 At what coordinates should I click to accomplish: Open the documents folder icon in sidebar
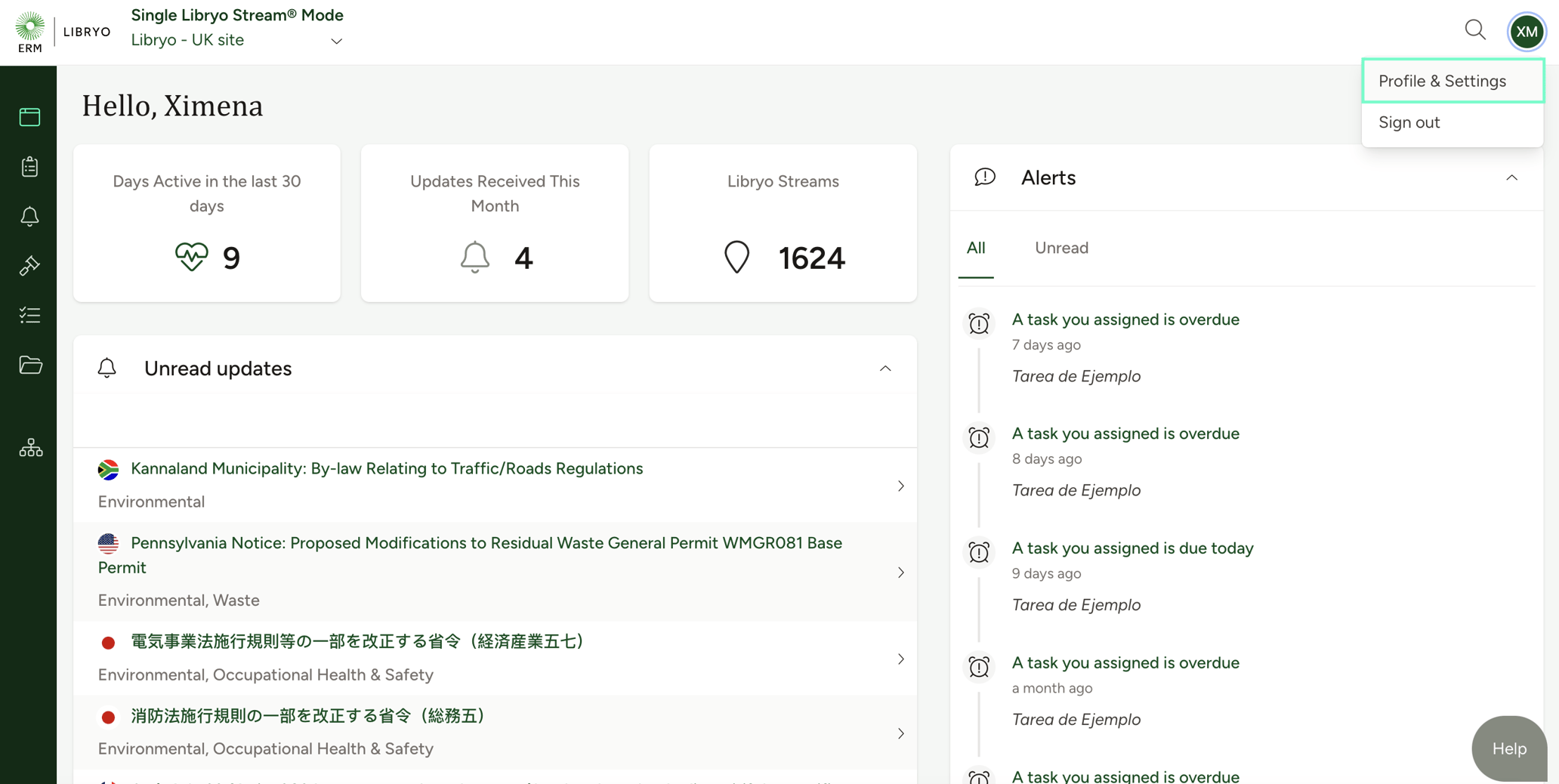click(29, 366)
